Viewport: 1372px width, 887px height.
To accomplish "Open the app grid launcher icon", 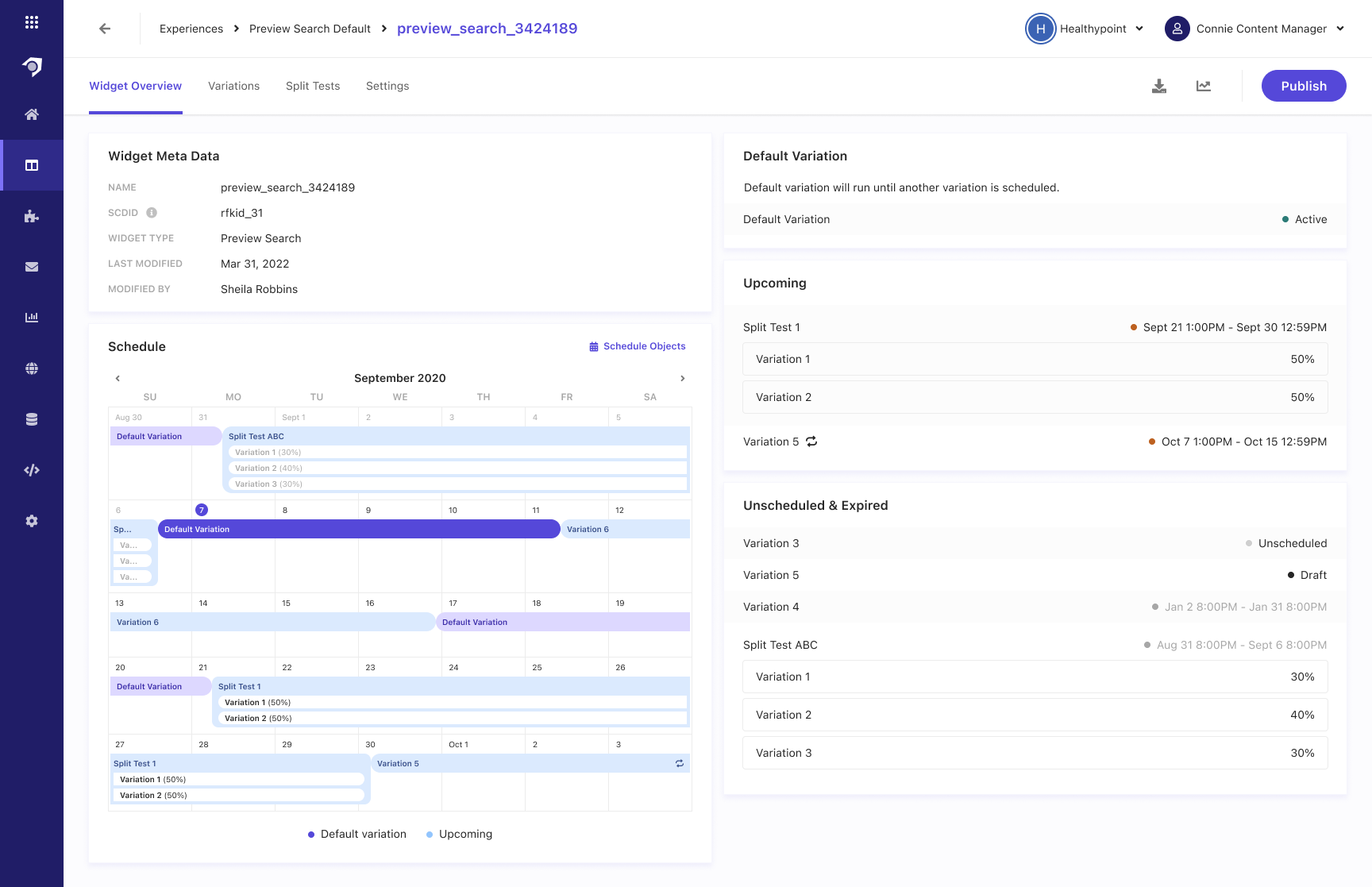I will 32,22.
